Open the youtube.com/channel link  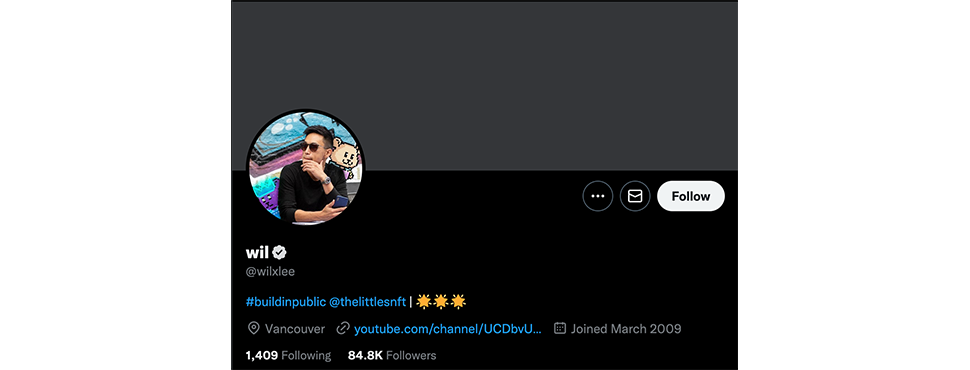click(448, 329)
